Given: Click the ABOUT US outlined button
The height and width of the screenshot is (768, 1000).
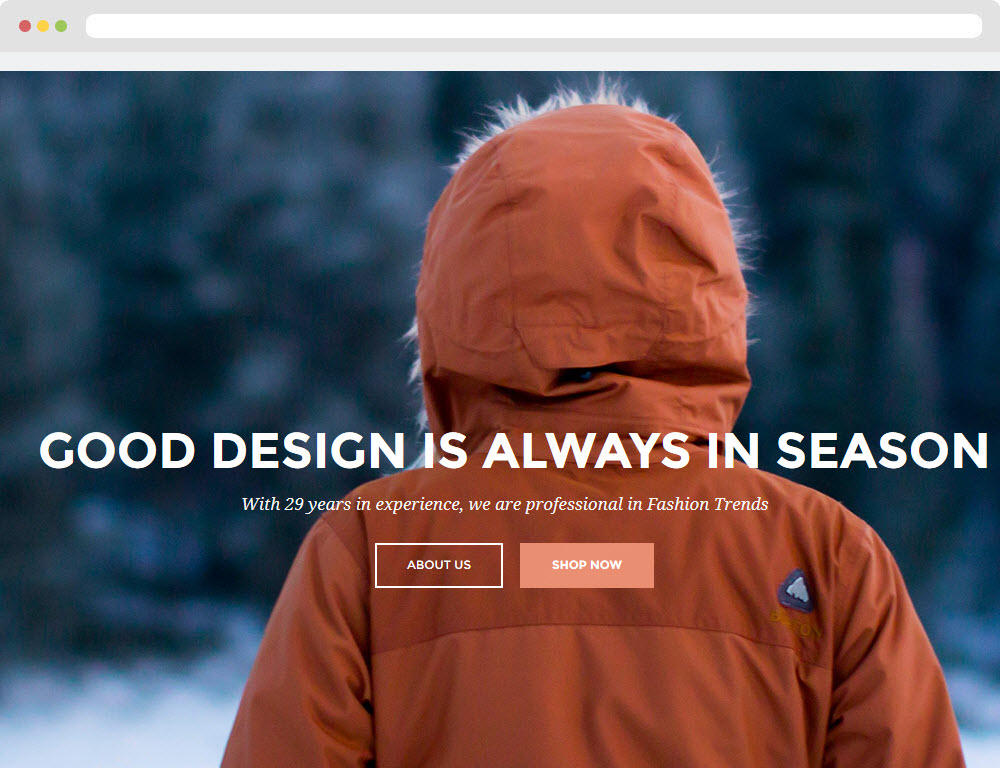Looking at the screenshot, I should [439, 565].
